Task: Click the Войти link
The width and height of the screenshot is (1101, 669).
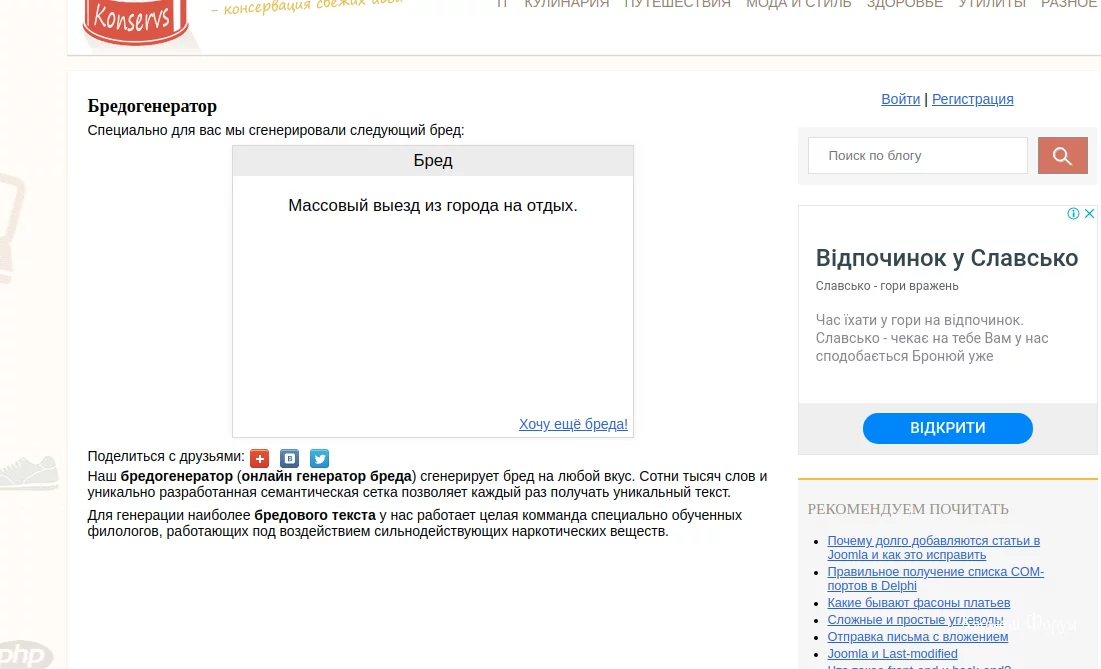Action: (900, 99)
